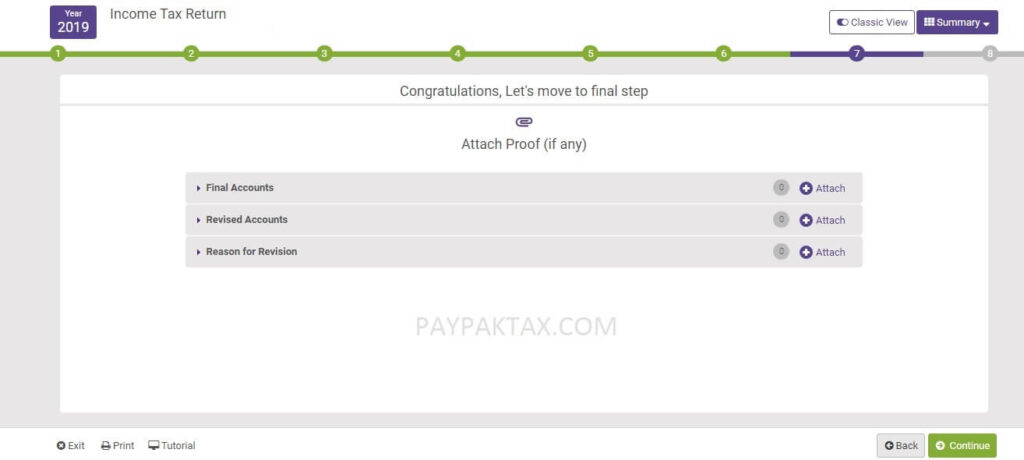This screenshot has height=460, width=1024.
Task: Click the plus icon for Reason for Revision
Action: coord(806,252)
